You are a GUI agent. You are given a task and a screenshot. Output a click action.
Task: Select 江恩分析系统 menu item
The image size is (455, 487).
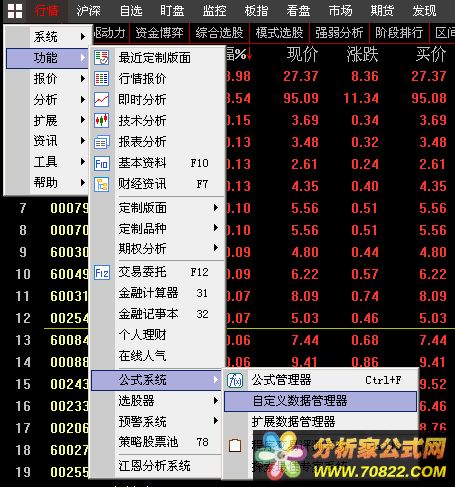click(x=156, y=466)
